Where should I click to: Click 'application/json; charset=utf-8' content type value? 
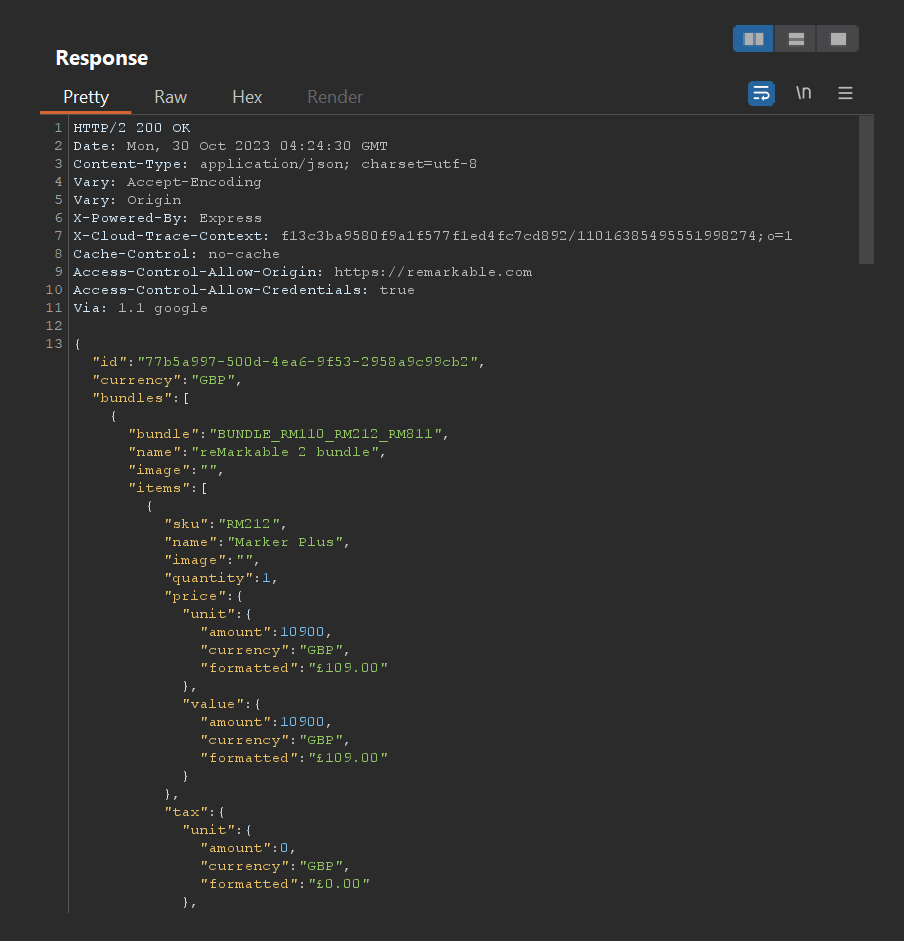338,164
